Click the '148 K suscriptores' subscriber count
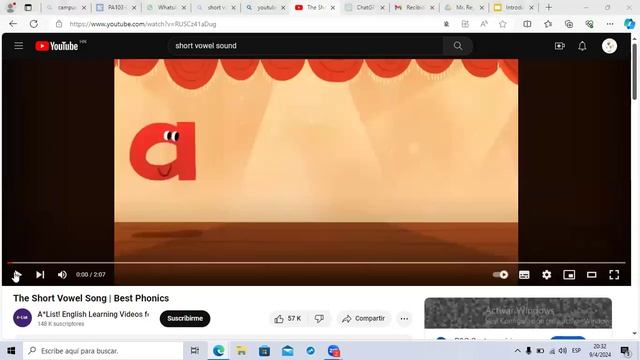 [x=61, y=324]
